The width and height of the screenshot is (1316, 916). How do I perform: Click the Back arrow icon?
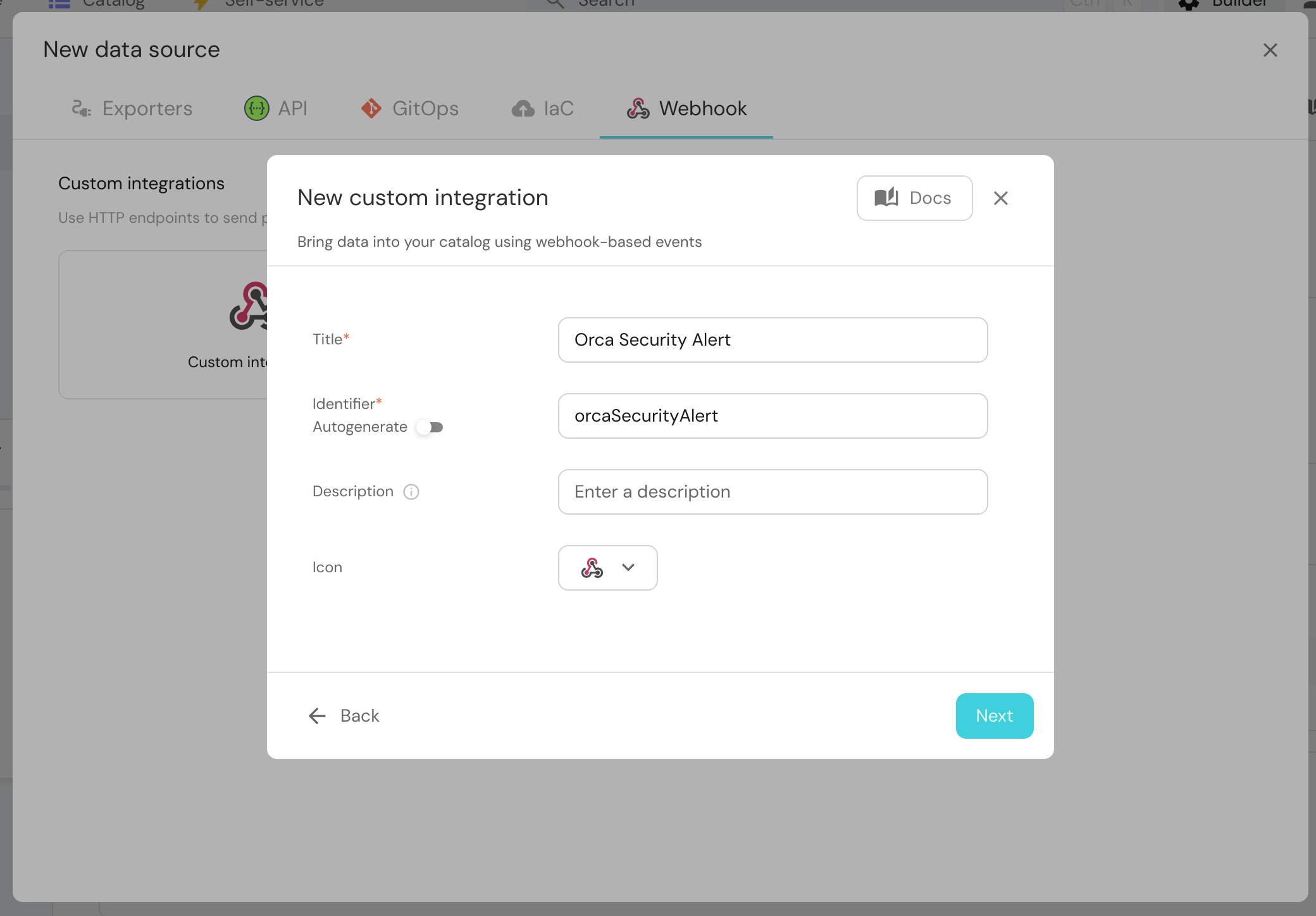click(317, 716)
